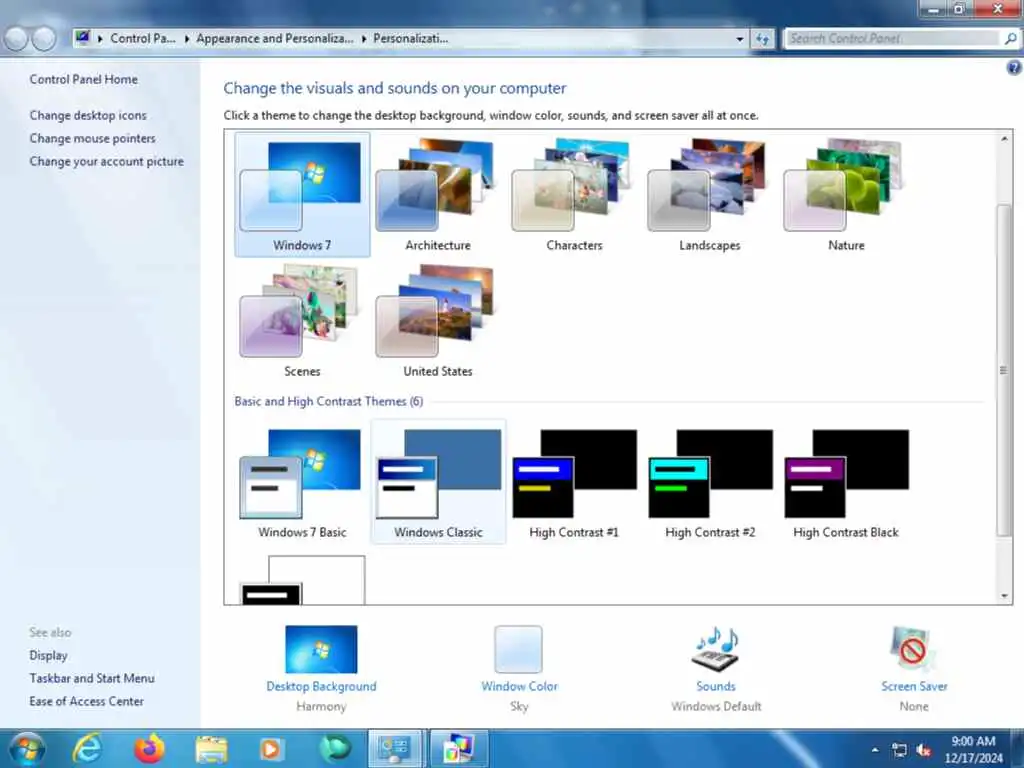The image size is (1024, 768).
Task: Open Windows Explorer from taskbar
Action: [x=211, y=748]
